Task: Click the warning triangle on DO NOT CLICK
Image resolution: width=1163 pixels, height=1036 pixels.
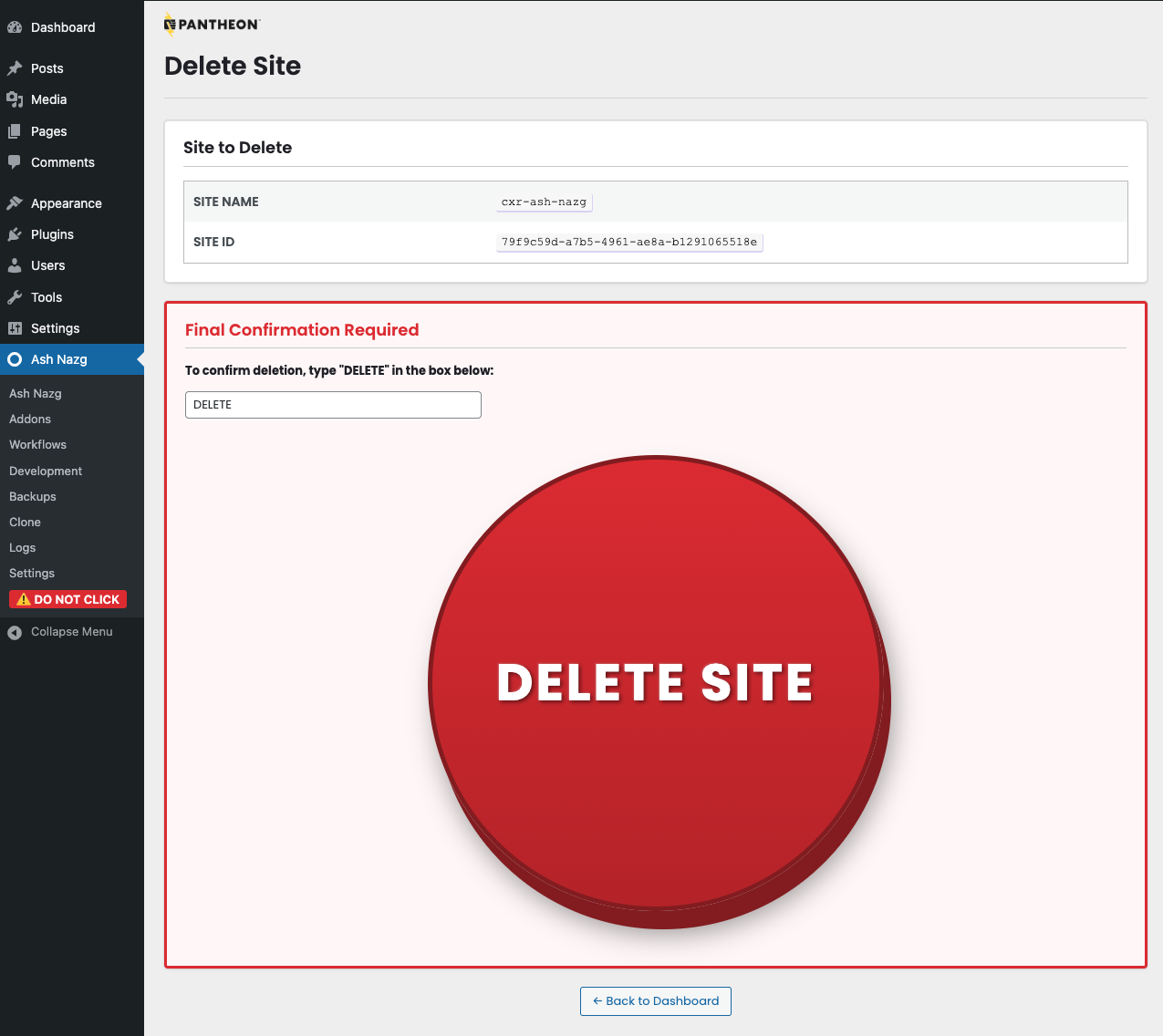Action: tap(24, 599)
